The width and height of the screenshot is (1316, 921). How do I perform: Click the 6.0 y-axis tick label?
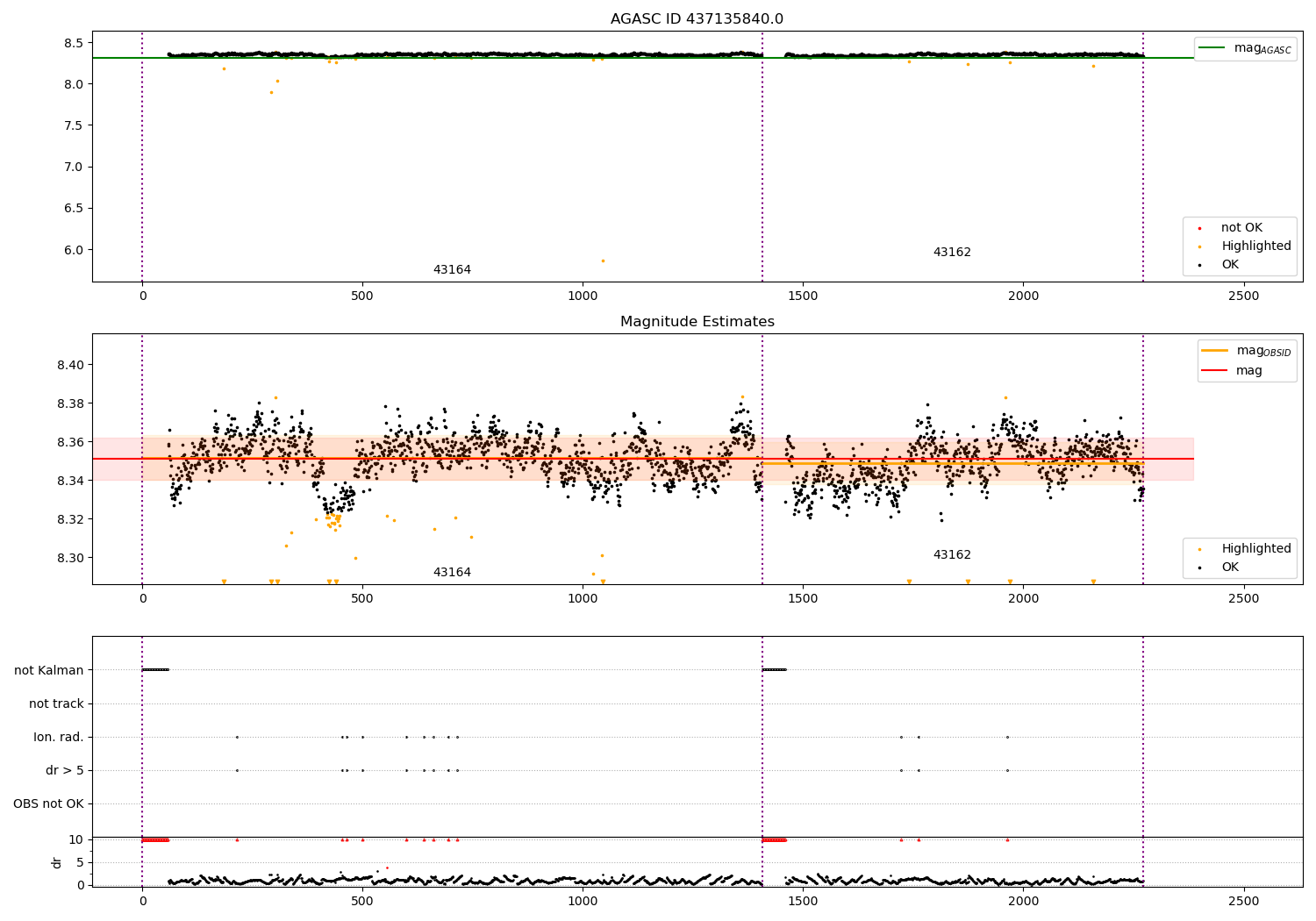coord(74,250)
